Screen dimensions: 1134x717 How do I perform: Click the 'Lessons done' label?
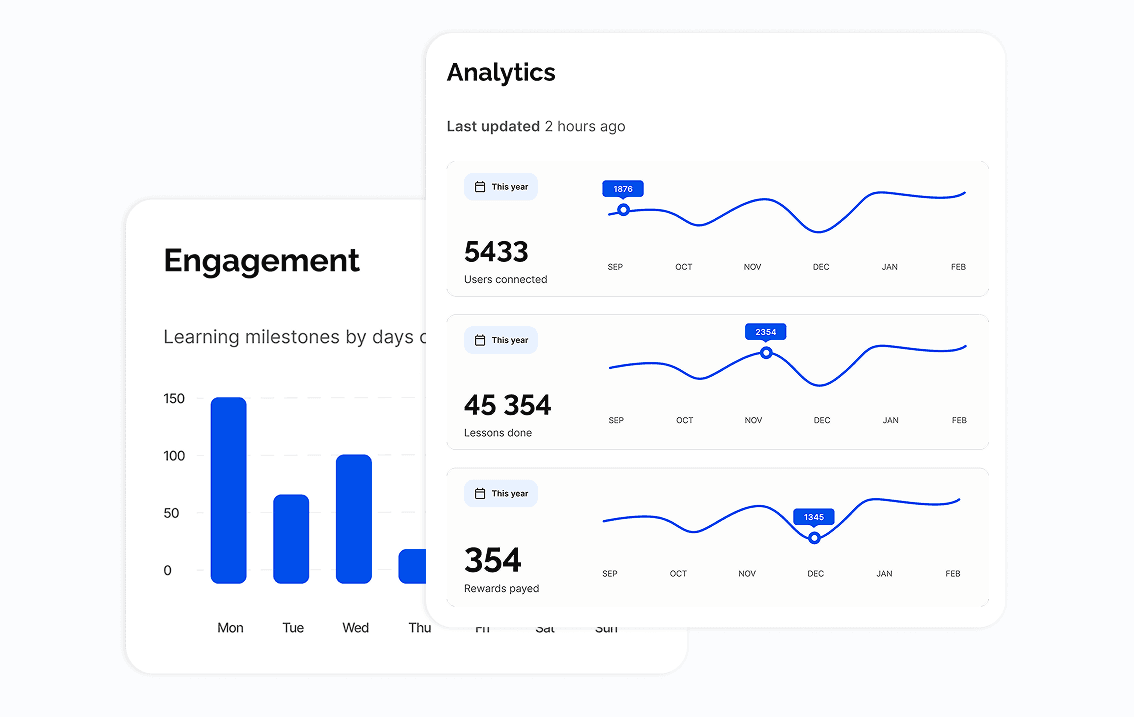(x=498, y=433)
